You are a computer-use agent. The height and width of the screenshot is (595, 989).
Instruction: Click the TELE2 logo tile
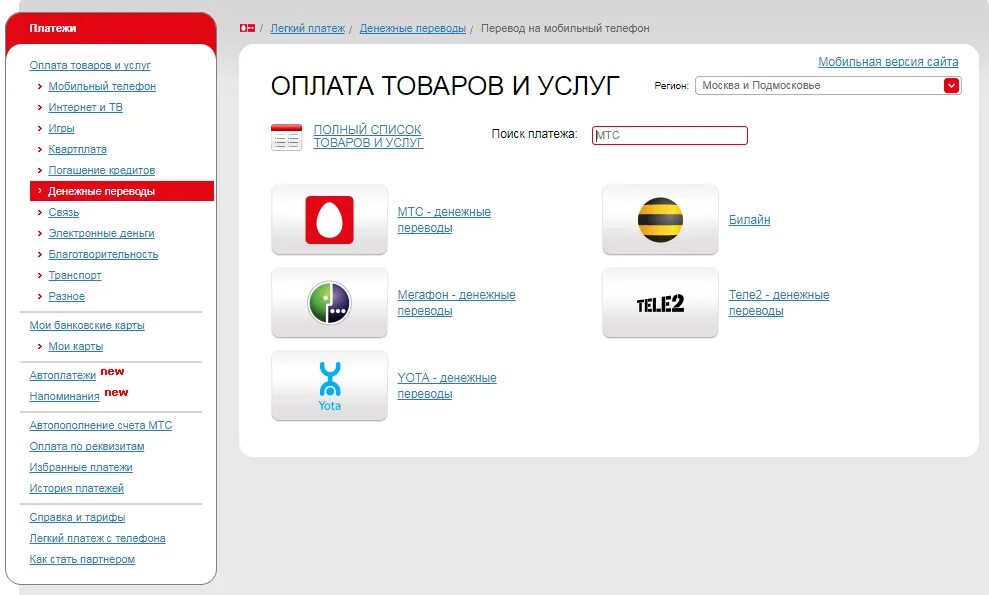tap(660, 303)
